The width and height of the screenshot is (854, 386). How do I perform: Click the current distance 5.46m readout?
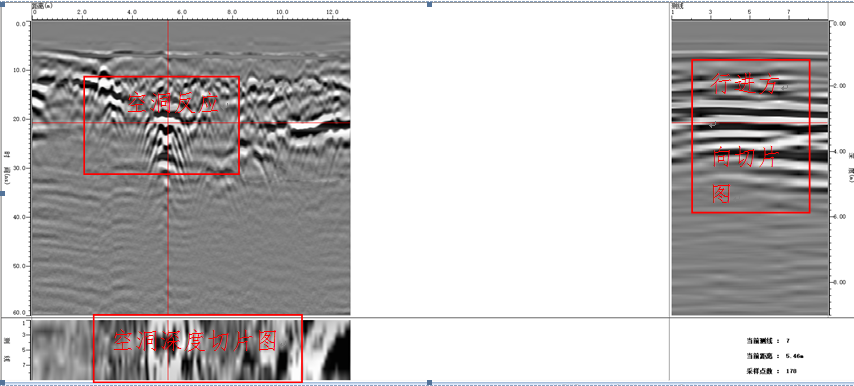coord(794,356)
